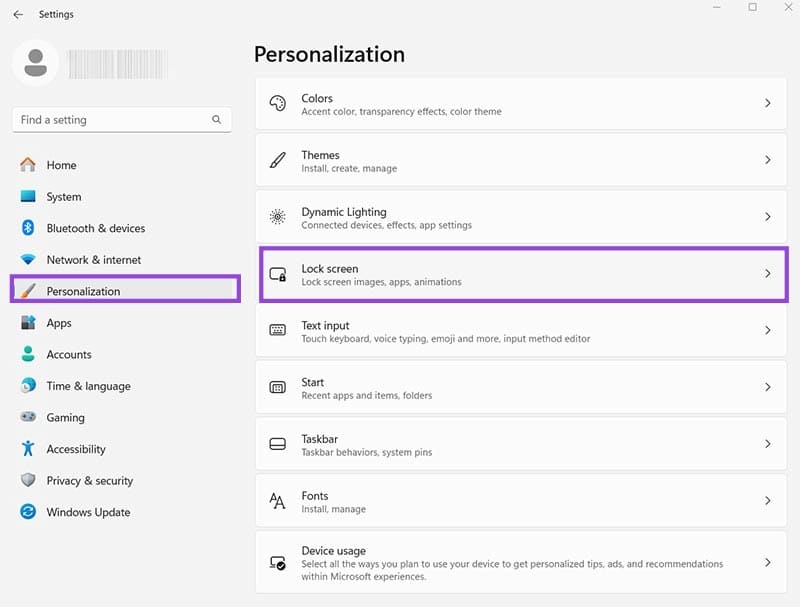This screenshot has height=607, width=800.
Task: Click 'Install, manage' under Fonts
Action: pos(333,509)
